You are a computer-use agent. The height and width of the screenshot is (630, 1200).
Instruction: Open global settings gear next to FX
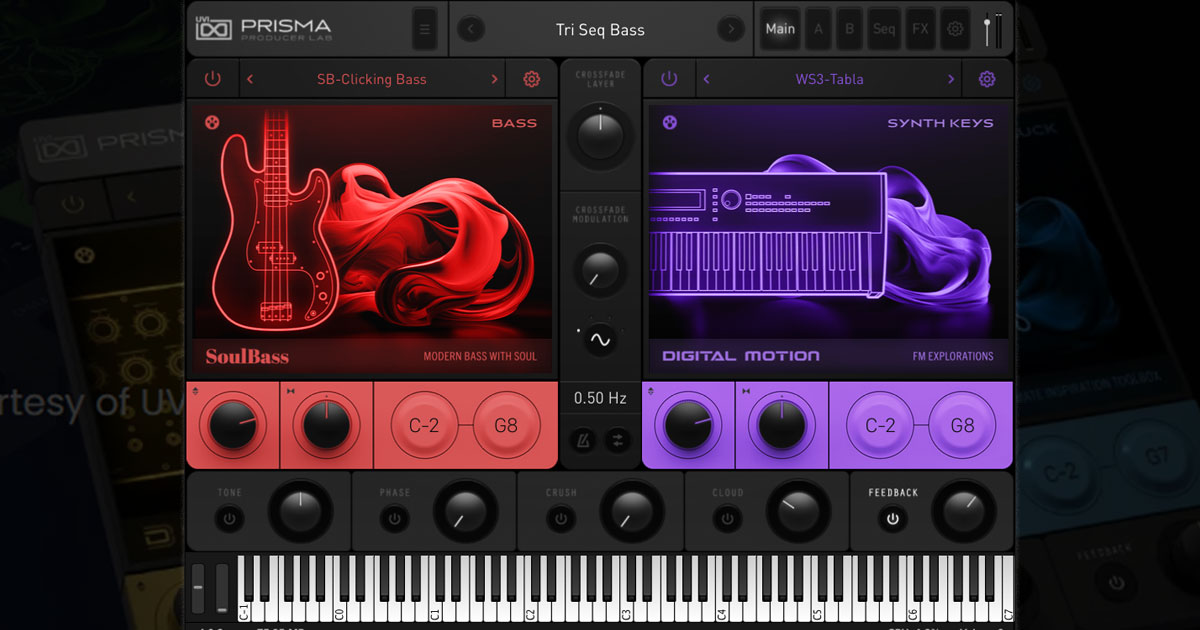coord(955,29)
